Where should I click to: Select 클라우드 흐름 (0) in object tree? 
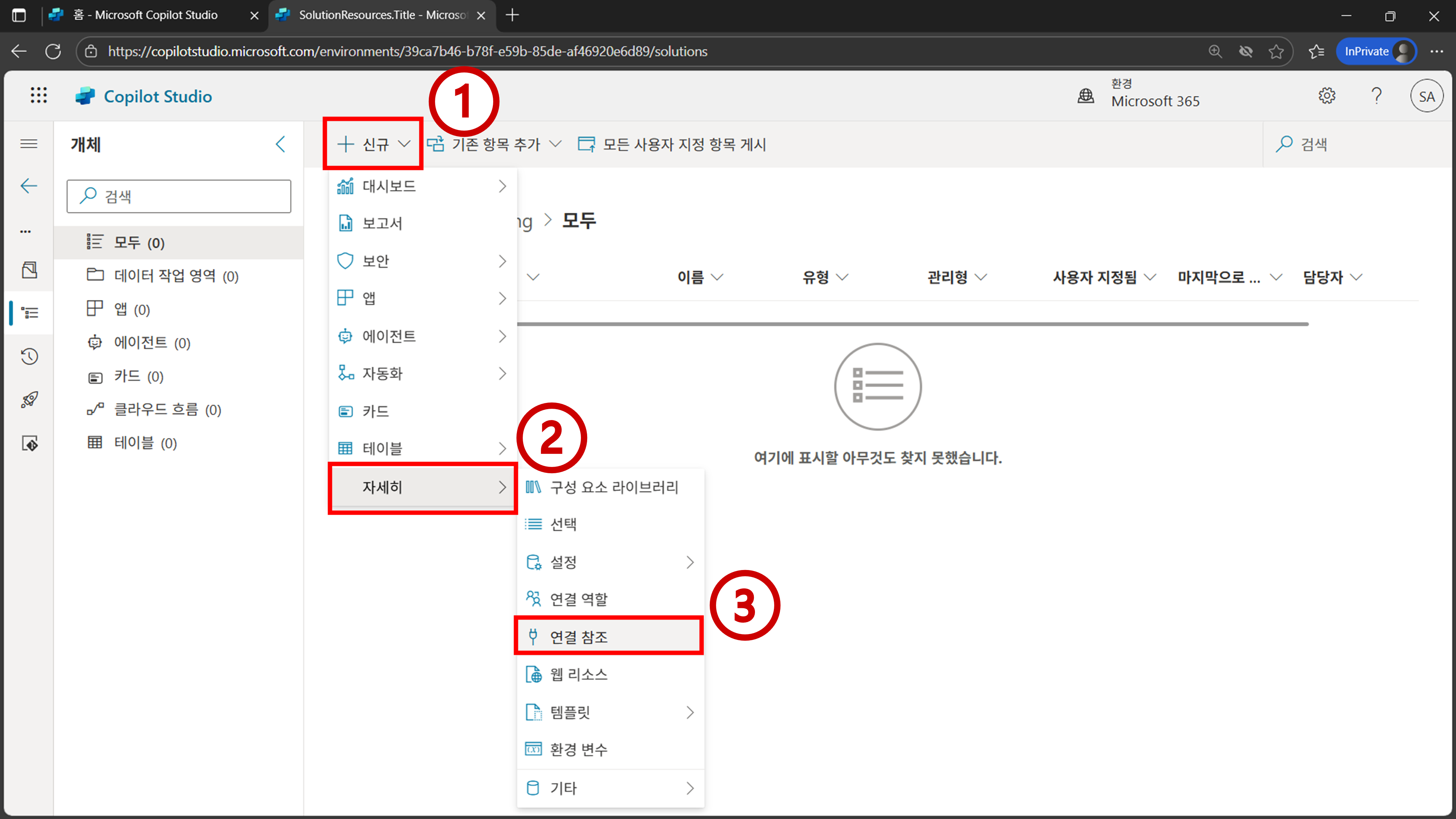(x=167, y=409)
